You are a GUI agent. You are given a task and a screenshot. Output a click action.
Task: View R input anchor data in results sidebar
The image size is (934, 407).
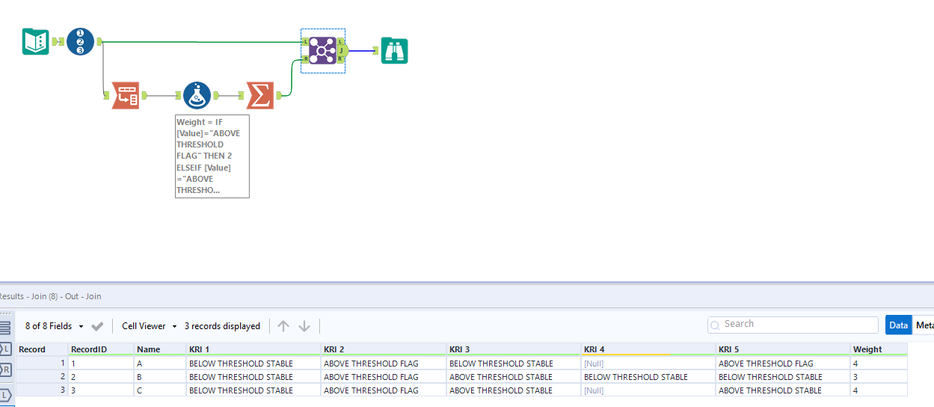5,370
